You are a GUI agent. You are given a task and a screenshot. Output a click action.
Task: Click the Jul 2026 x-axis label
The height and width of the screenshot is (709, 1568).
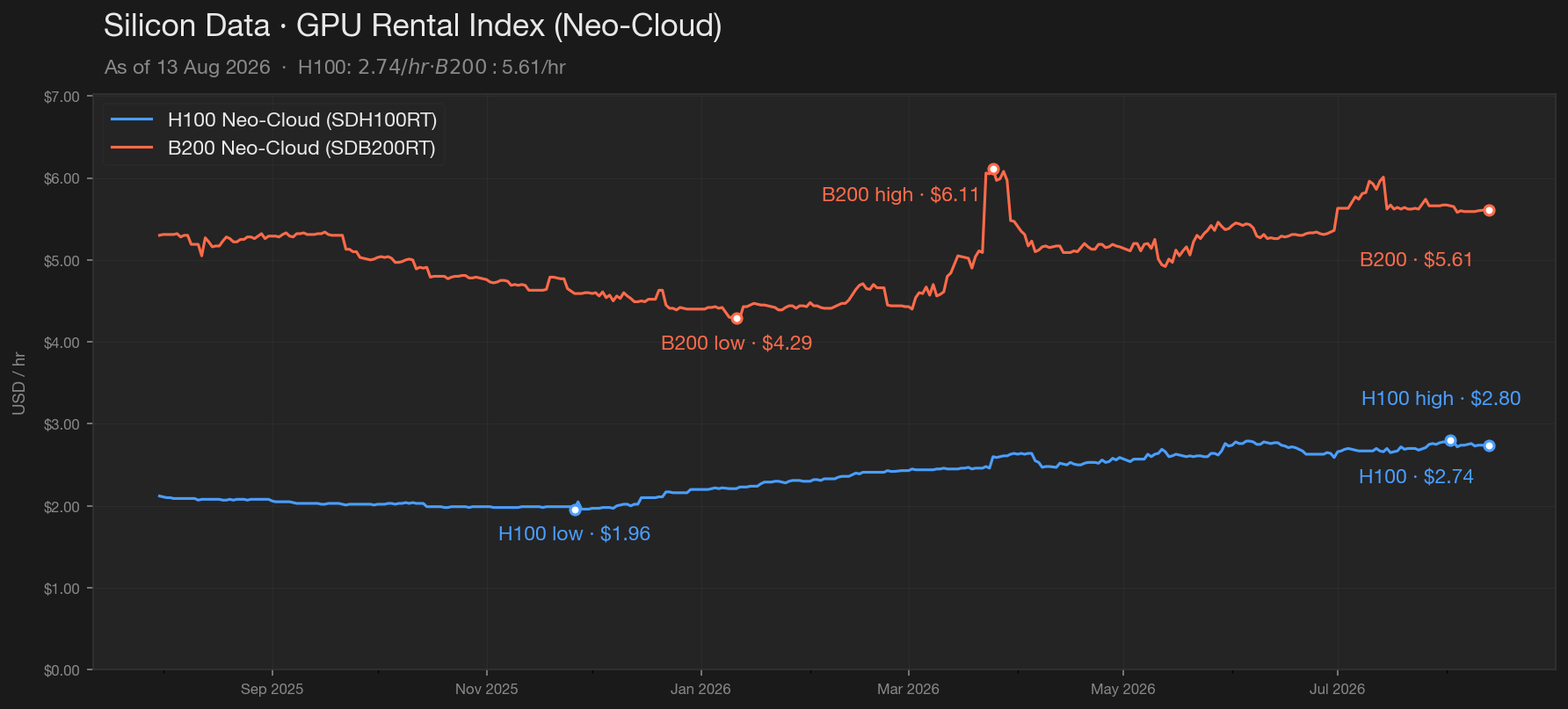pyautogui.click(x=1337, y=689)
